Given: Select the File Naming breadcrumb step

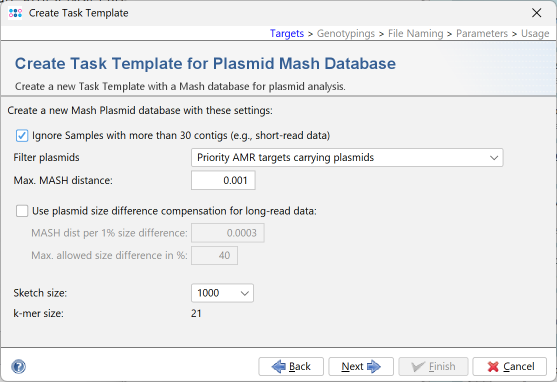Looking at the screenshot, I should click(x=416, y=33).
